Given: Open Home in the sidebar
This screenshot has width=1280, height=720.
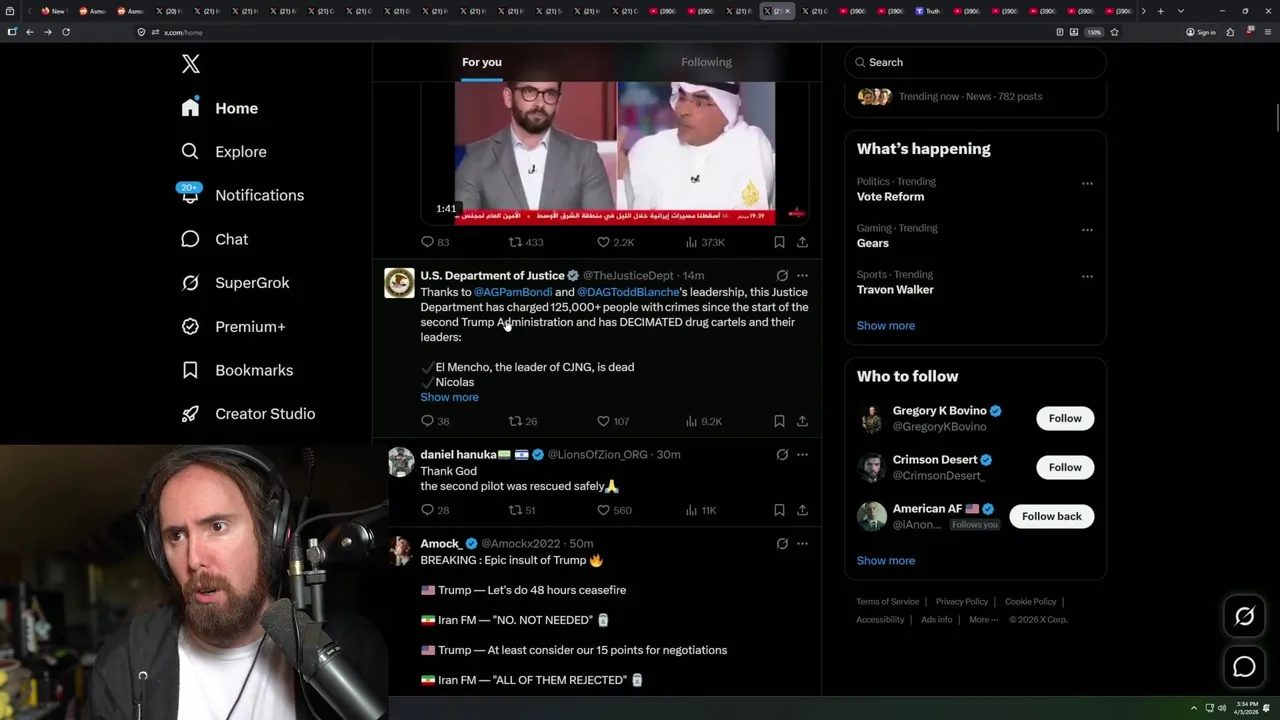Looking at the screenshot, I should [220, 108].
